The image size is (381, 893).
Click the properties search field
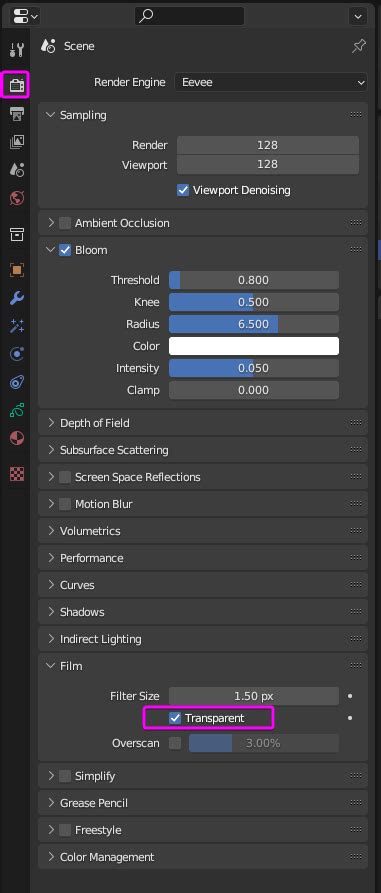(x=190, y=16)
